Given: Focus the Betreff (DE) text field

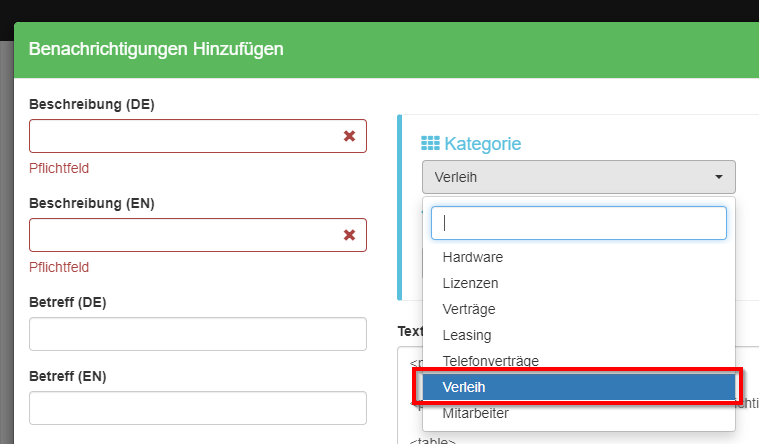Looking at the screenshot, I should pyautogui.click(x=197, y=334).
